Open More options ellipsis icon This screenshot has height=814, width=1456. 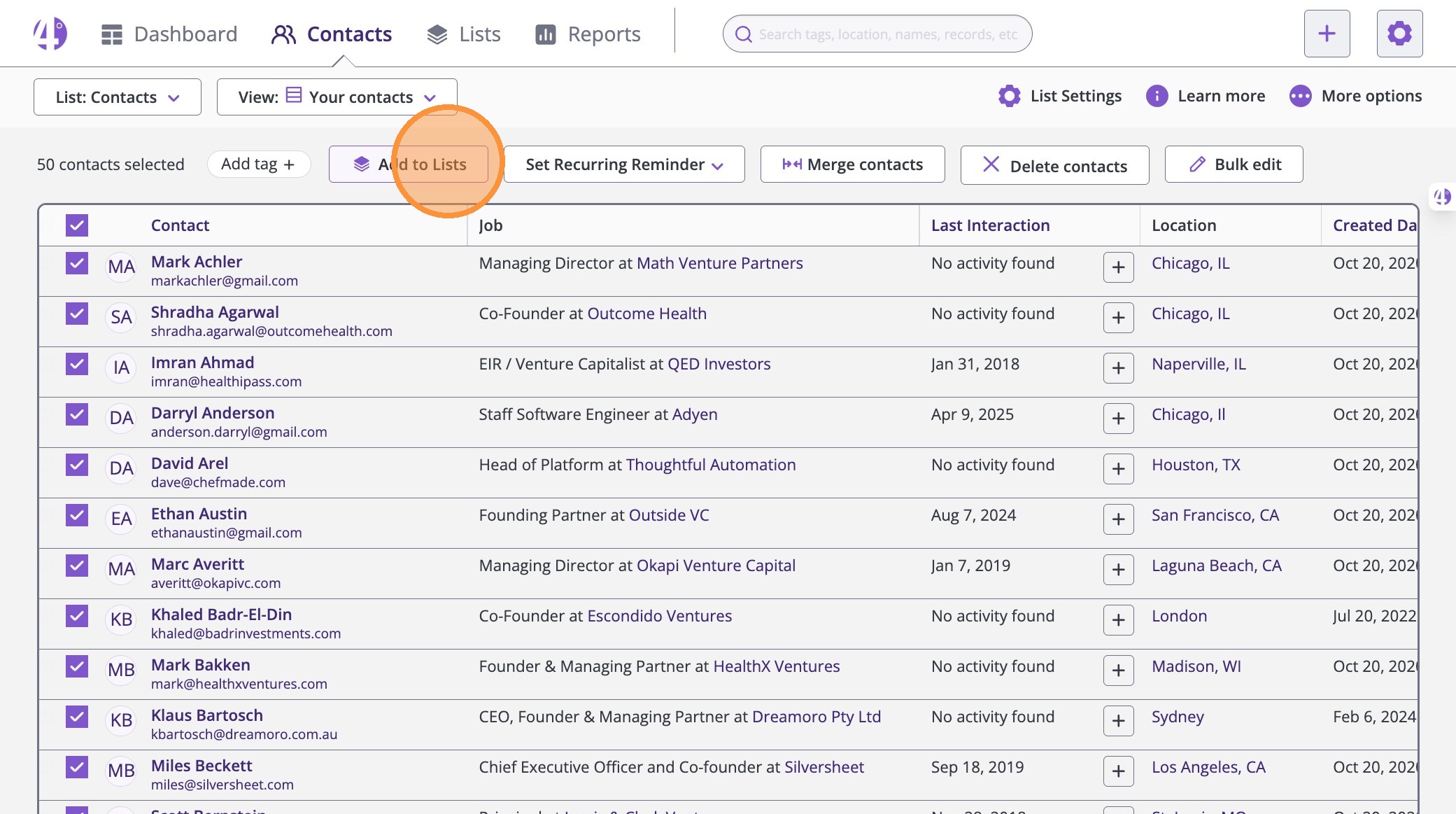pos(1300,96)
